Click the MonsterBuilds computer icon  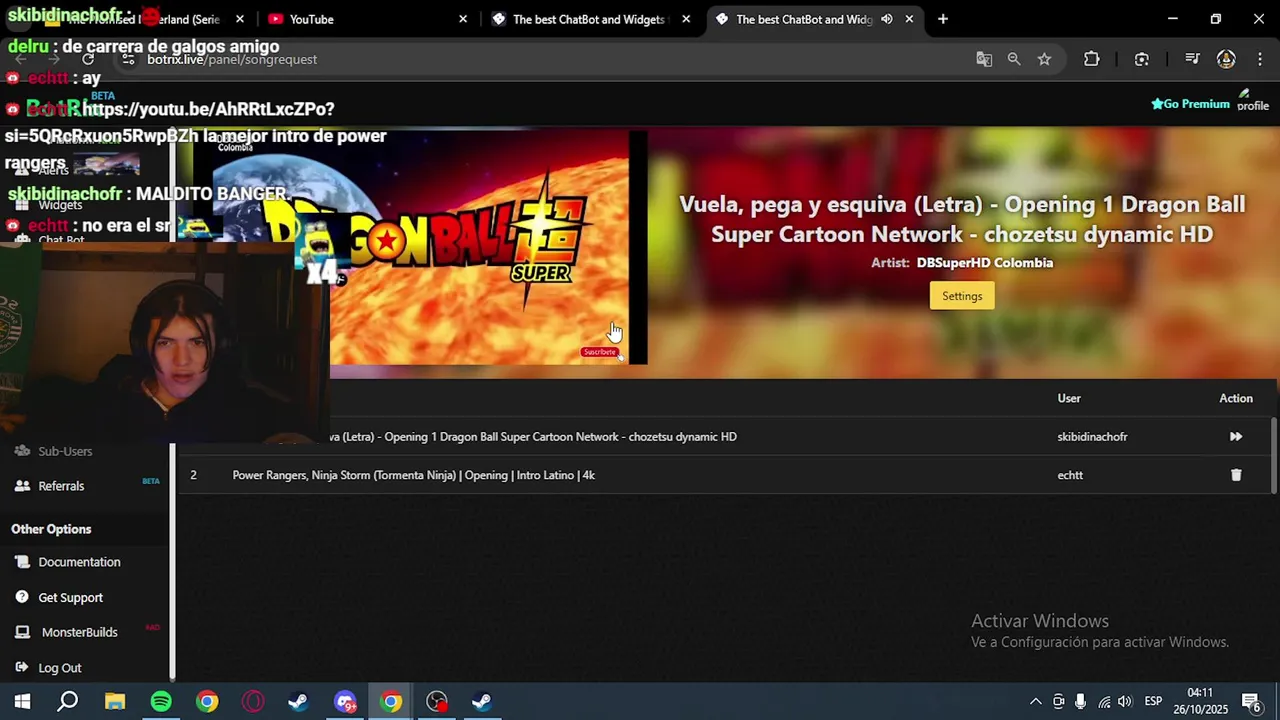pyautogui.click(x=22, y=632)
